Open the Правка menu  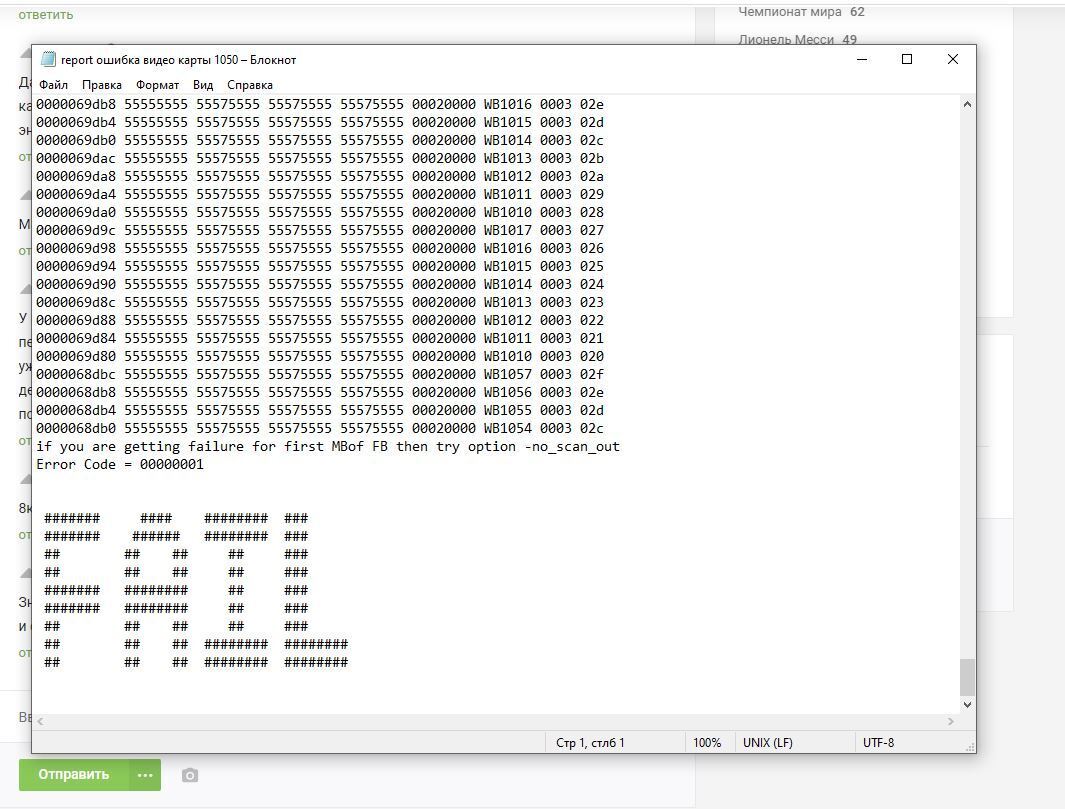point(102,85)
